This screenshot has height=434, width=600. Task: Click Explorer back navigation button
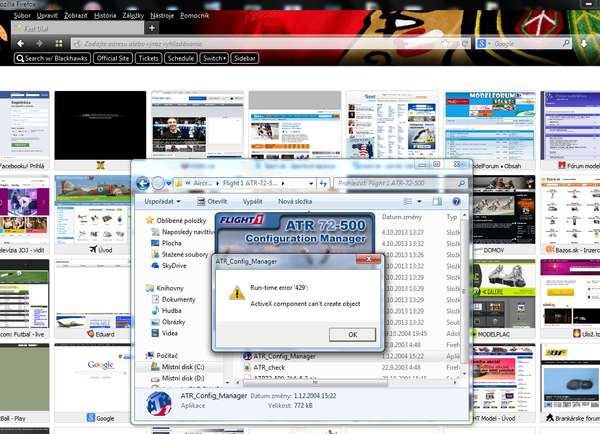pyautogui.click(x=143, y=183)
